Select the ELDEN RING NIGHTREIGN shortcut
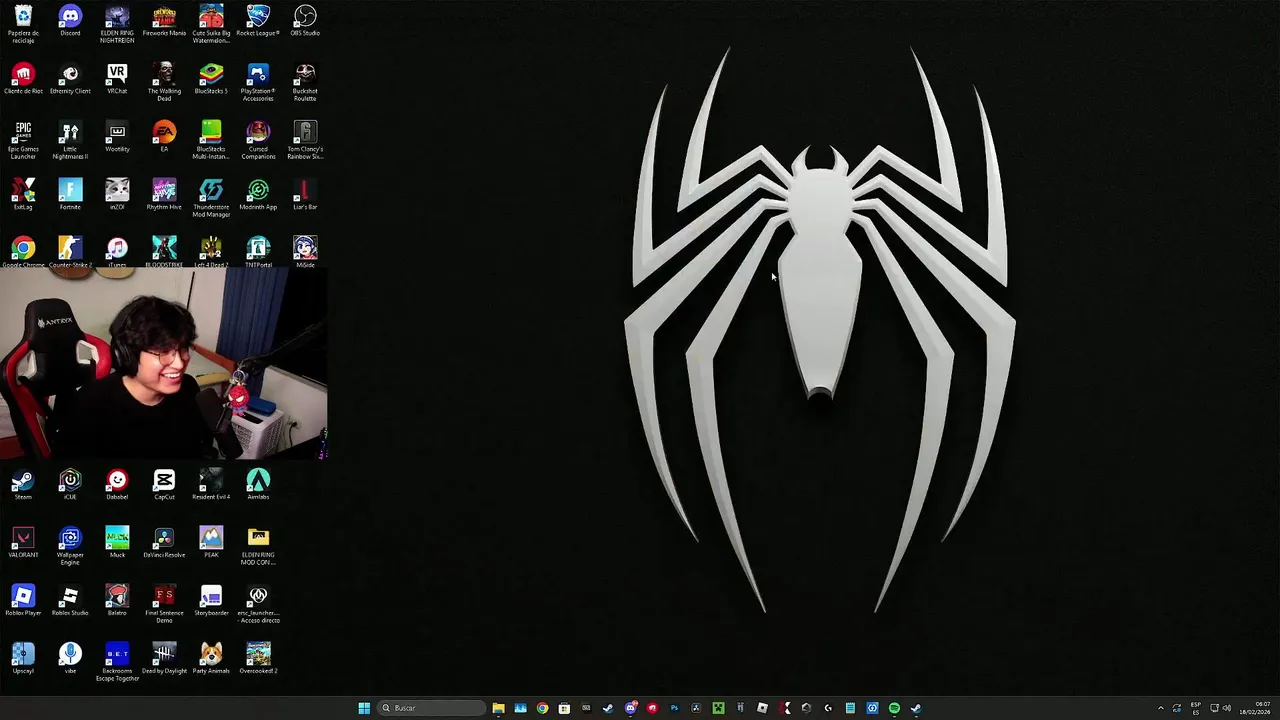 (x=117, y=24)
